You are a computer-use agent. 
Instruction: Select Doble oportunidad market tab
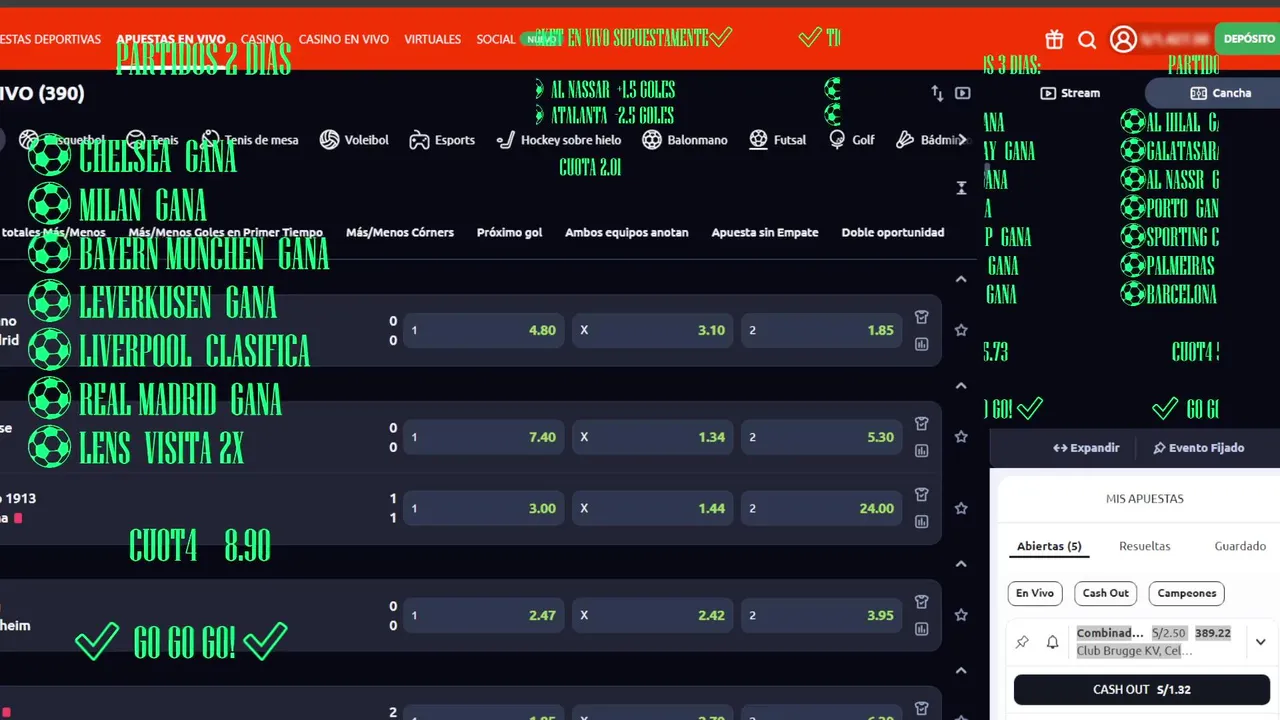tap(893, 232)
